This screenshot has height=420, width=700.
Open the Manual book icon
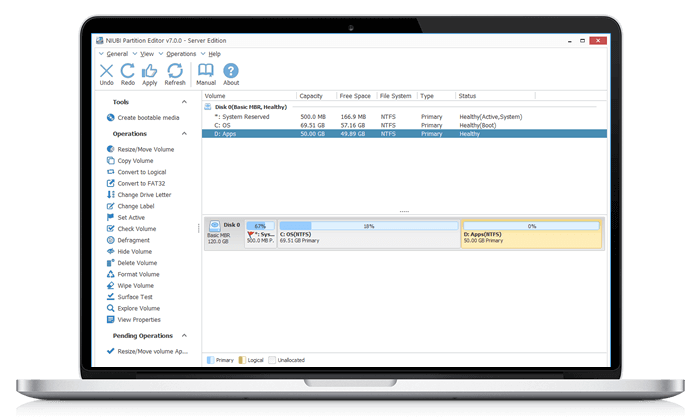[x=206, y=71]
